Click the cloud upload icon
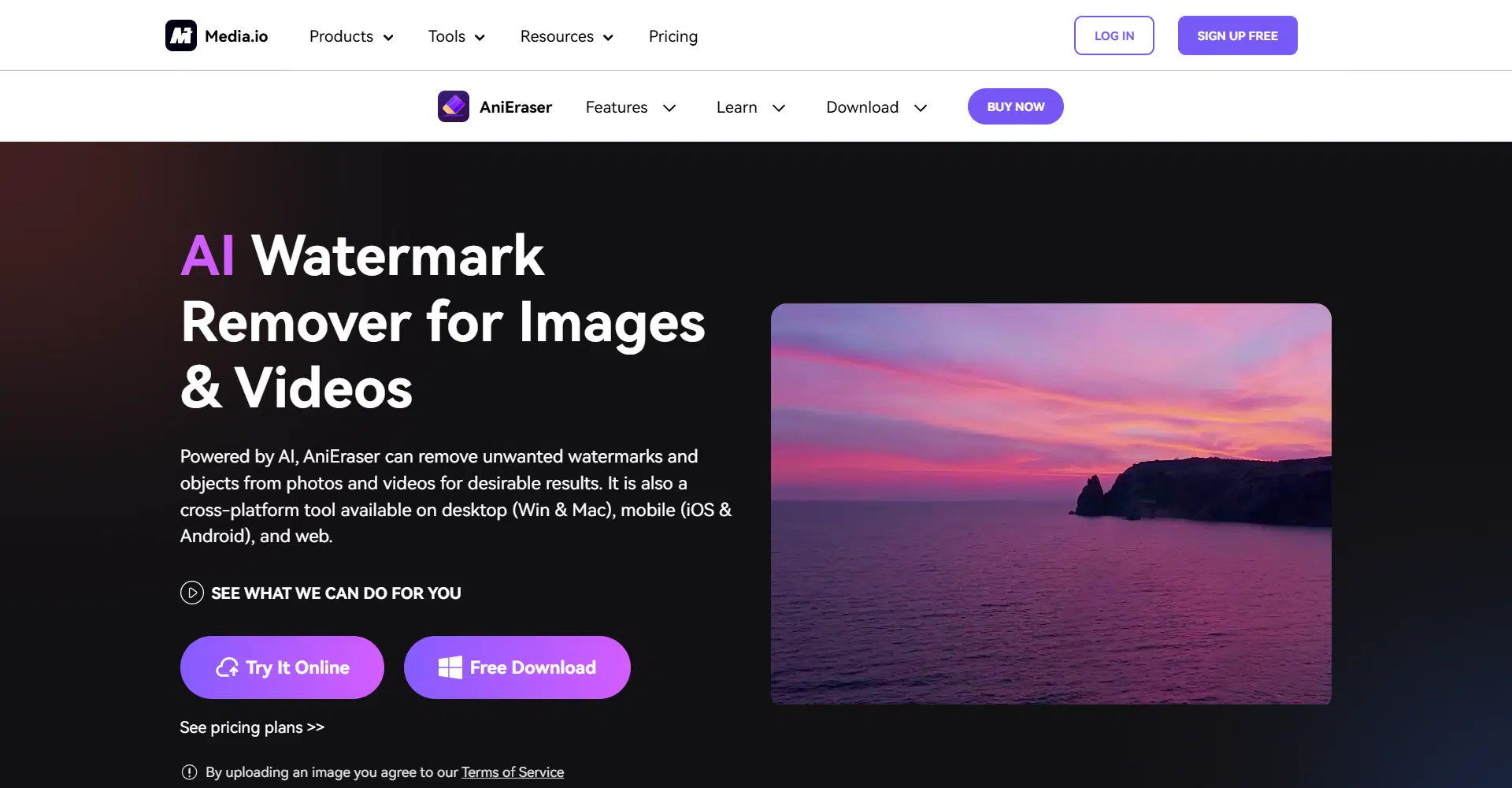The width and height of the screenshot is (1512, 788). pos(227,667)
